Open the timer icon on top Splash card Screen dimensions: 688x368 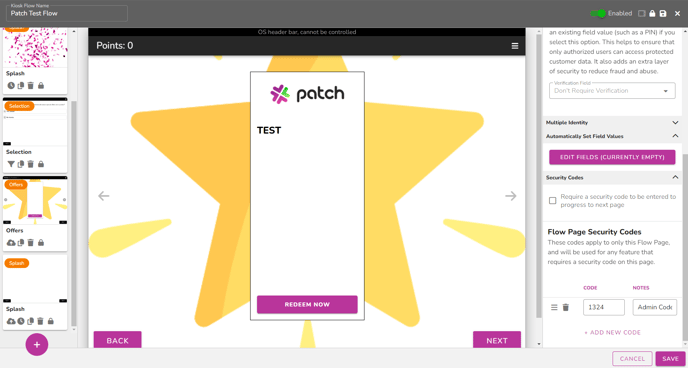11,86
